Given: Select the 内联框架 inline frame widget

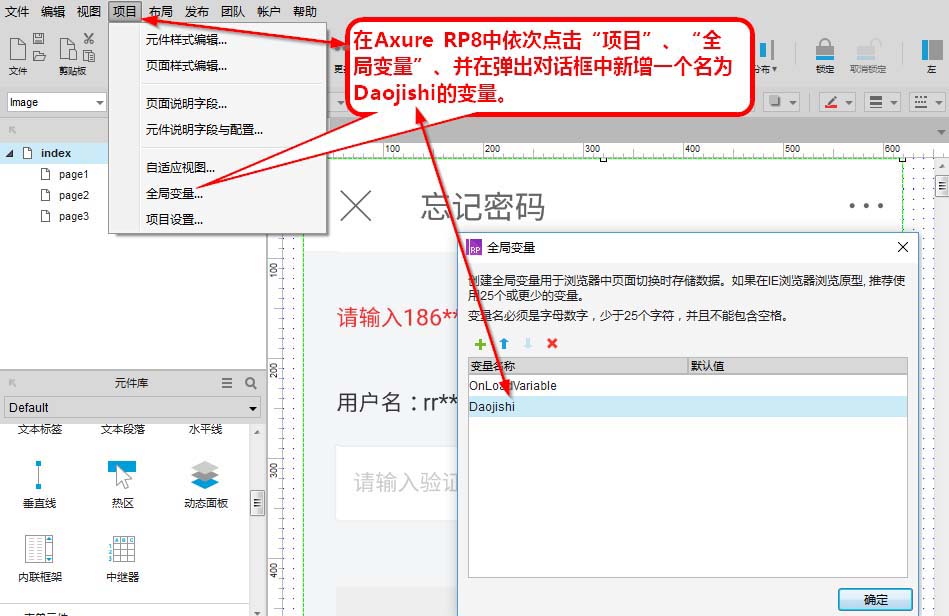Looking at the screenshot, I should (x=40, y=558).
